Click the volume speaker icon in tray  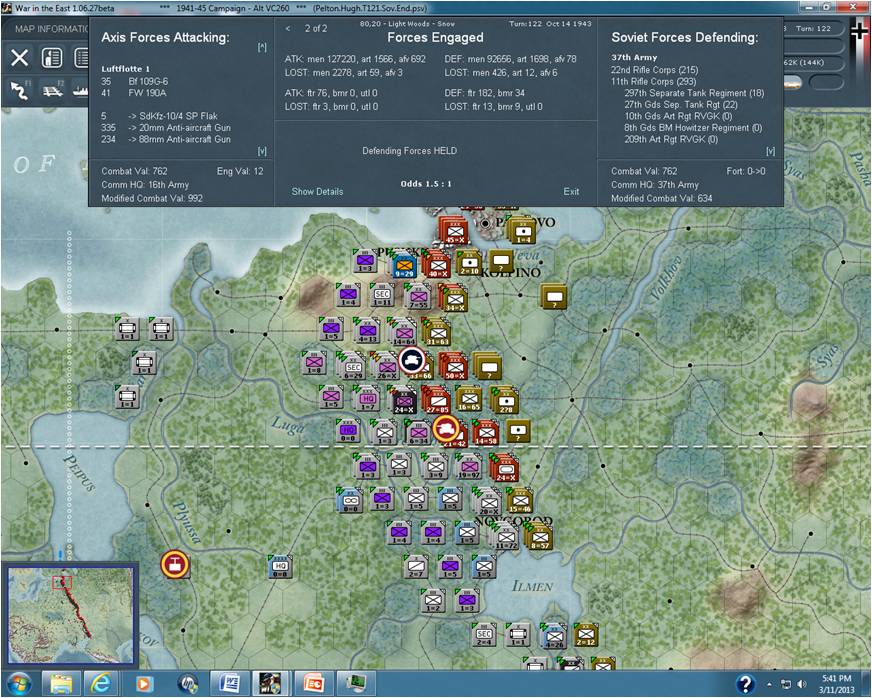click(x=801, y=684)
